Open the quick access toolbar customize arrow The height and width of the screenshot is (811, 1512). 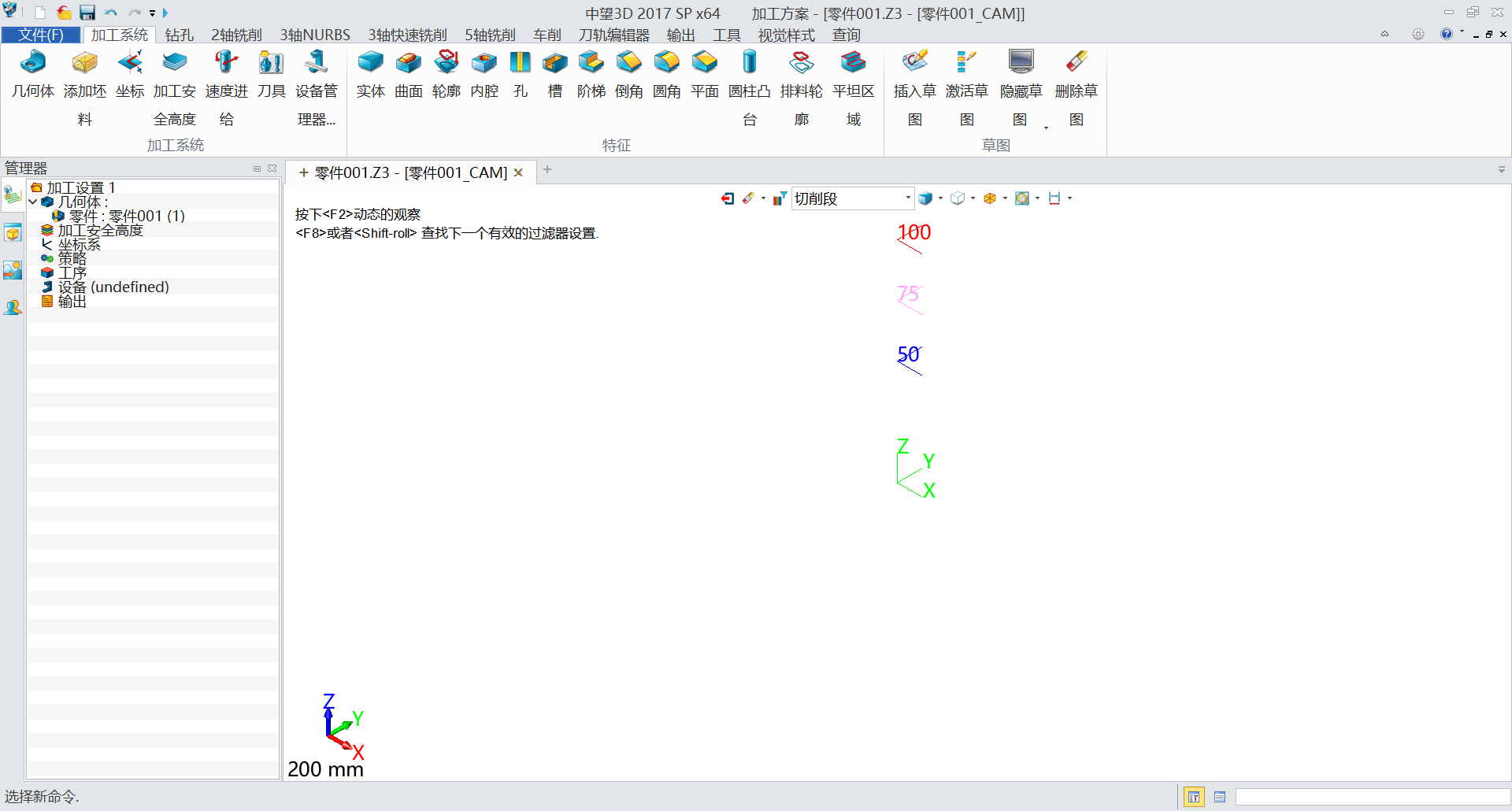tap(153, 13)
